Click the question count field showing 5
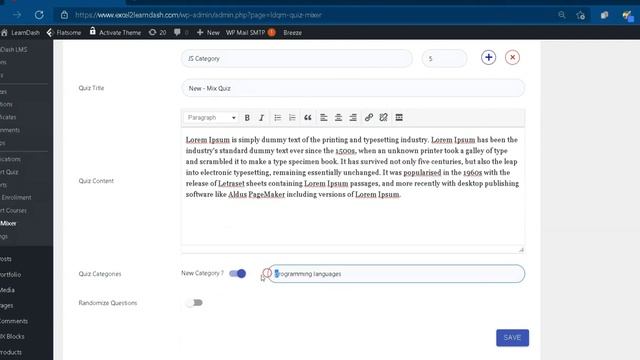Image resolution: width=640 pixels, height=360 pixels. click(x=444, y=58)
